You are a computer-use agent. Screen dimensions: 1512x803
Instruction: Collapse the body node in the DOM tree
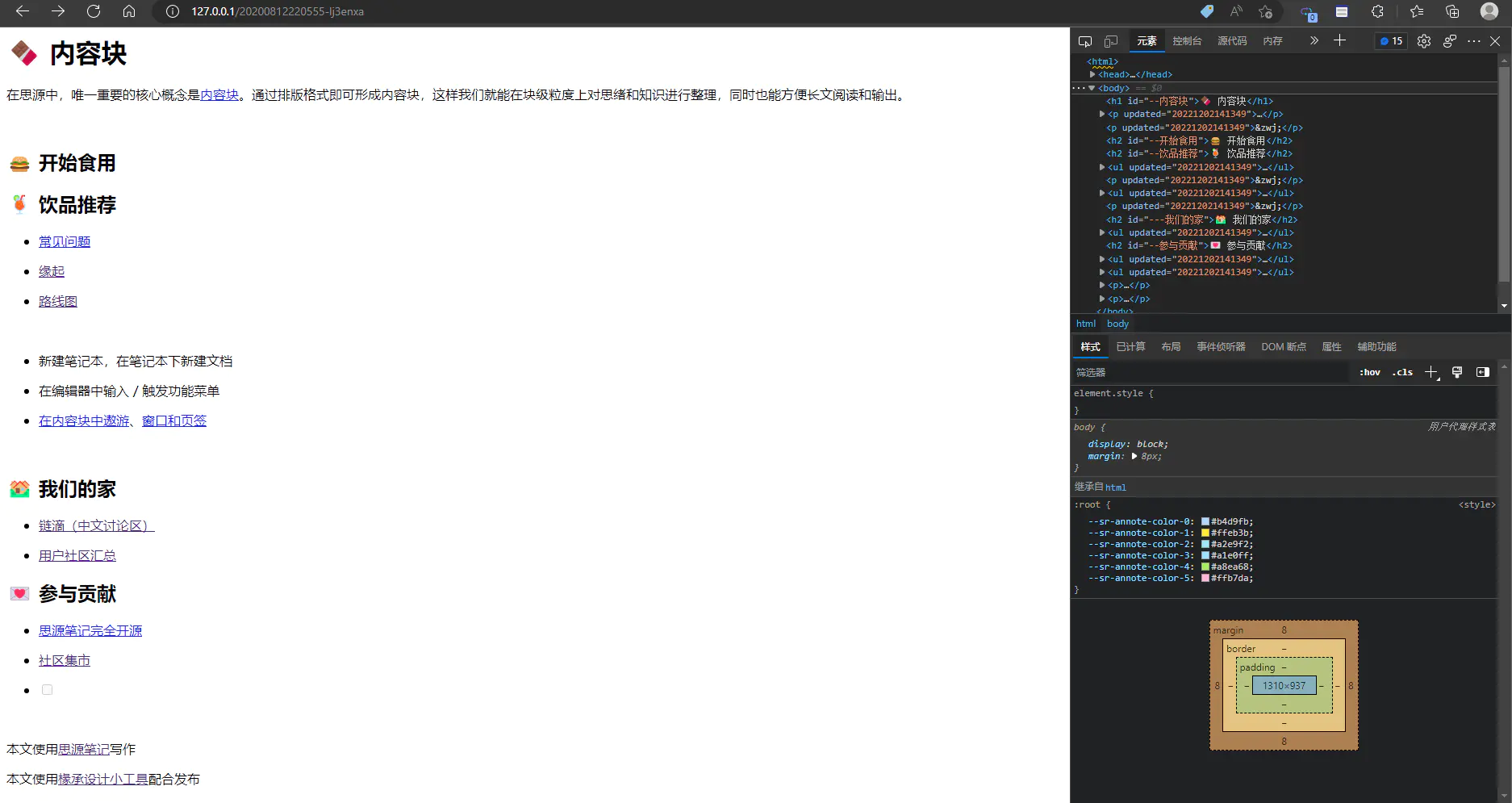[x=1092, y=88]
